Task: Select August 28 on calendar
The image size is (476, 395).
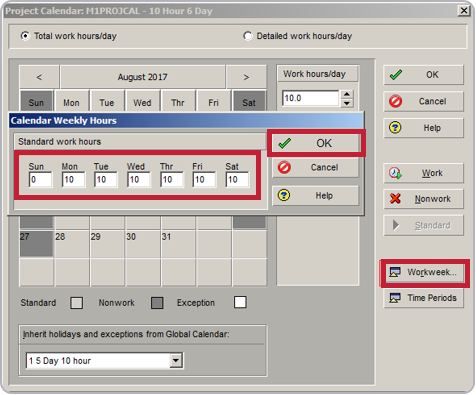Action: click(72, 244)
